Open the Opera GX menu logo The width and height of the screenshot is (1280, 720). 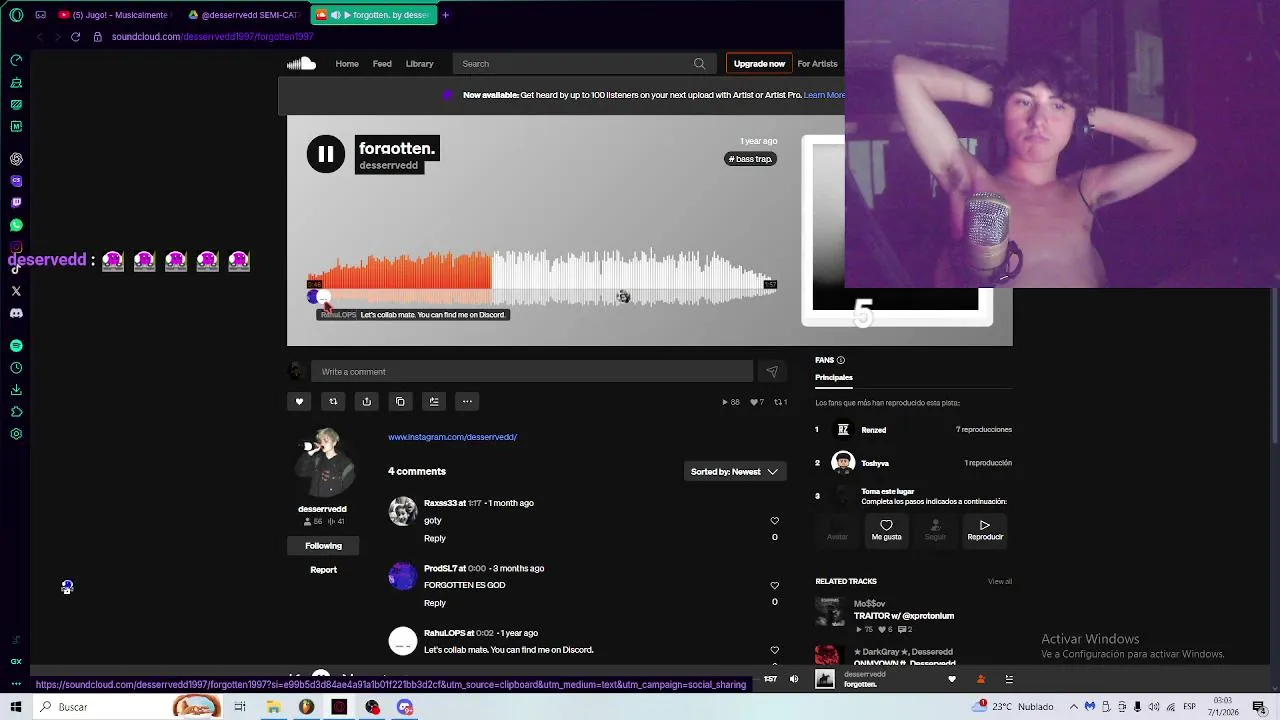(15, 15)
